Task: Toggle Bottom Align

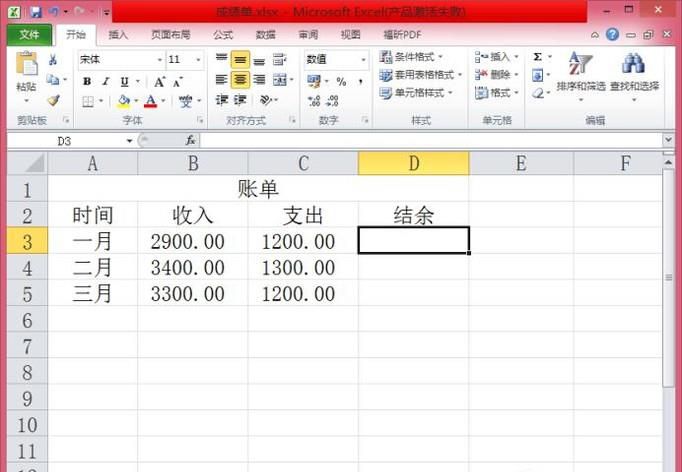Action: pyautogui.click(x=259, y=60)
